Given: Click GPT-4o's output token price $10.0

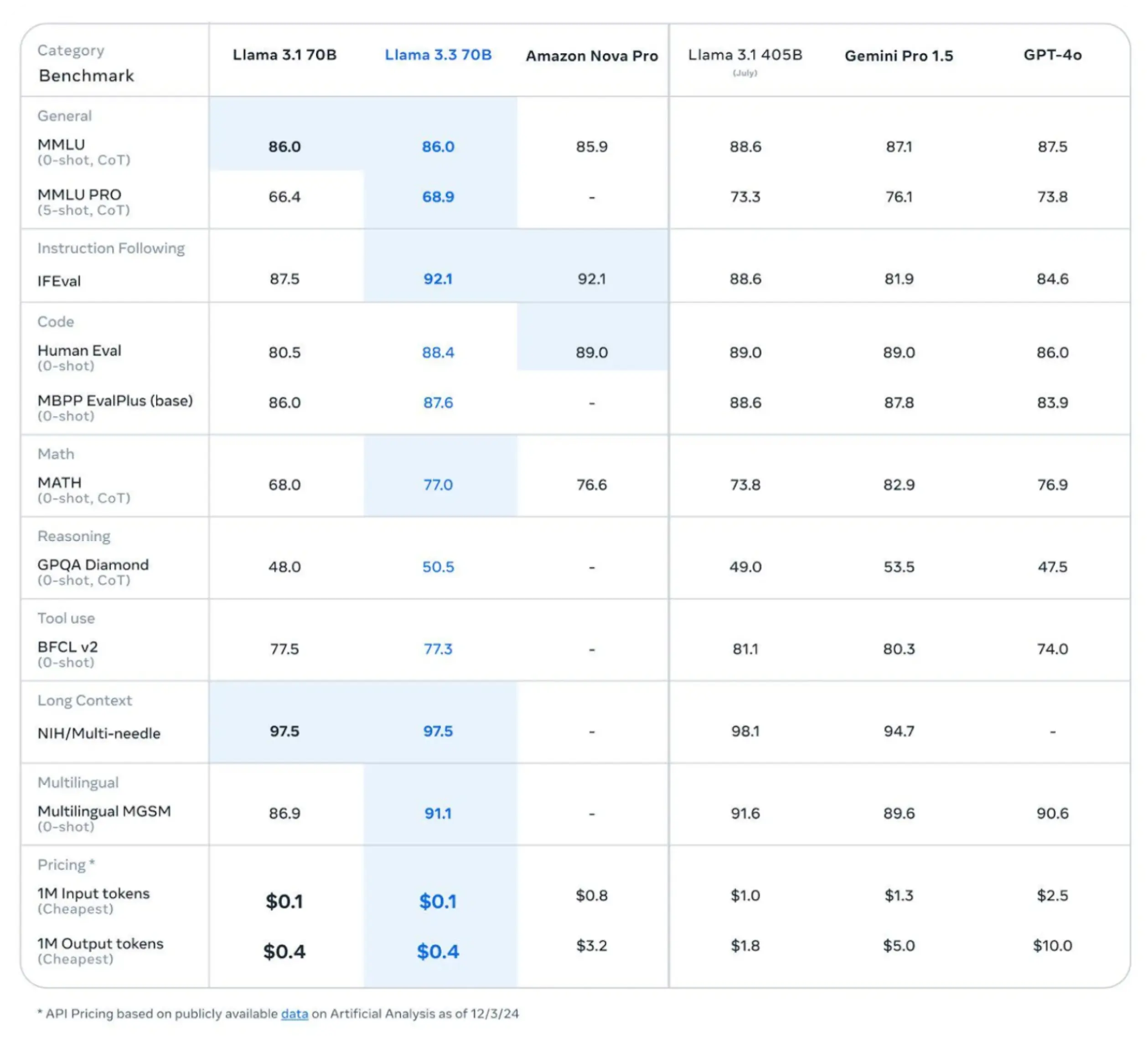Looking at the screenshot, I should (1052, 945).
